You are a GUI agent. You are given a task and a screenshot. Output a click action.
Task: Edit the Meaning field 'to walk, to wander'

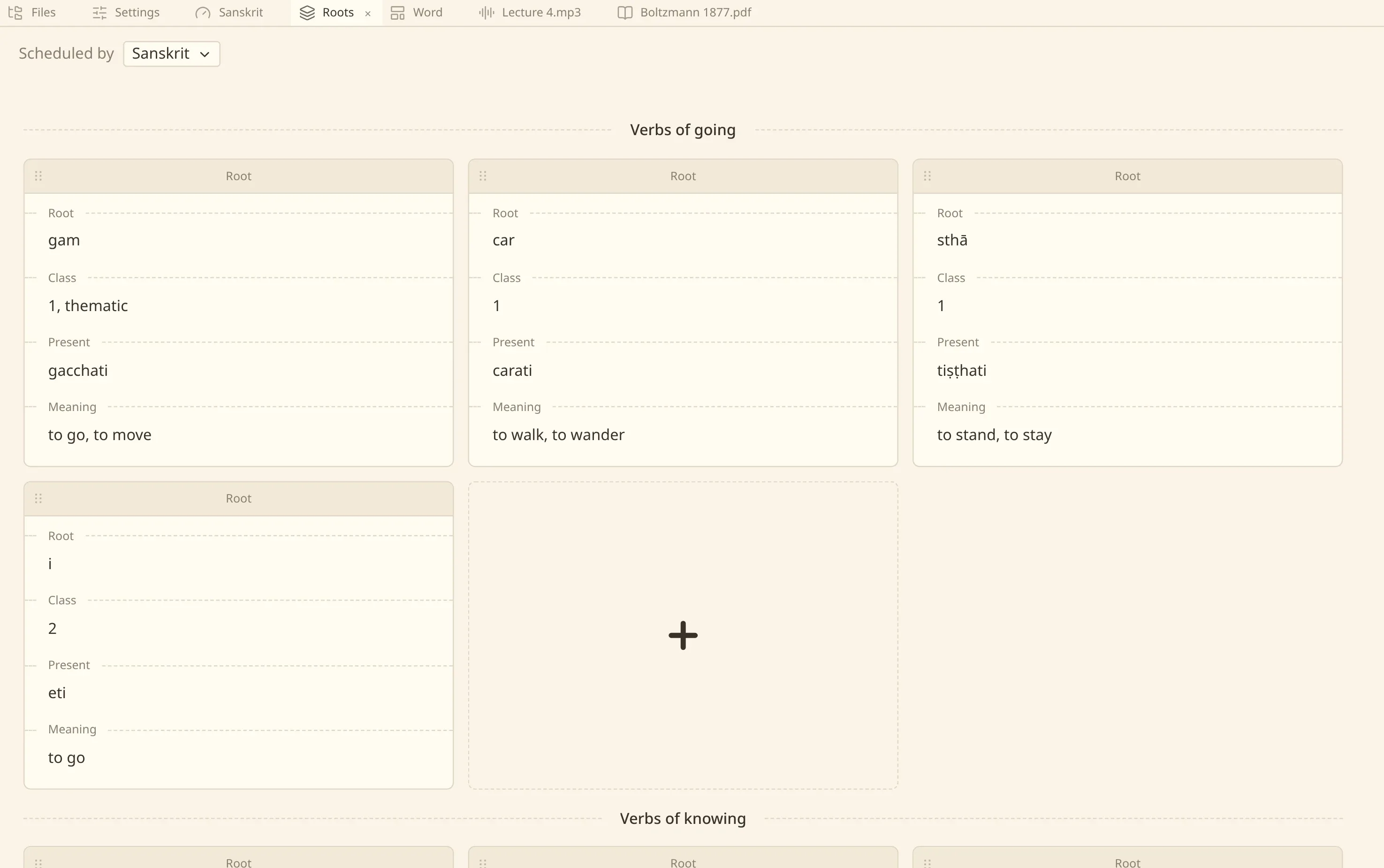pos(683,434)
